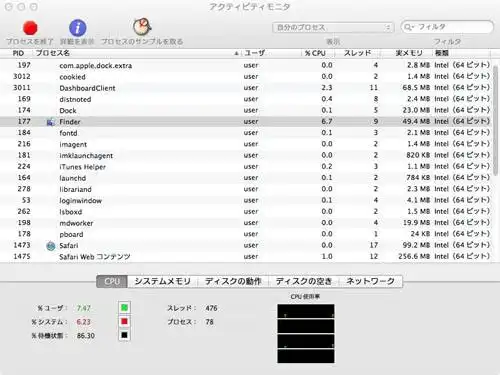Viewport: 500px width, 375px height.
Task: Switch to the ディスクの動作 tab
Action: [233, 281]
